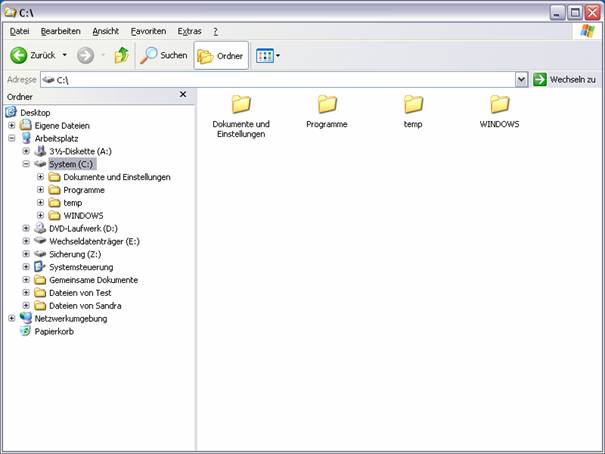Screen dimensions: 605x454
Task: Click the title bar folder icon
Action: click(x=10, y=13)
